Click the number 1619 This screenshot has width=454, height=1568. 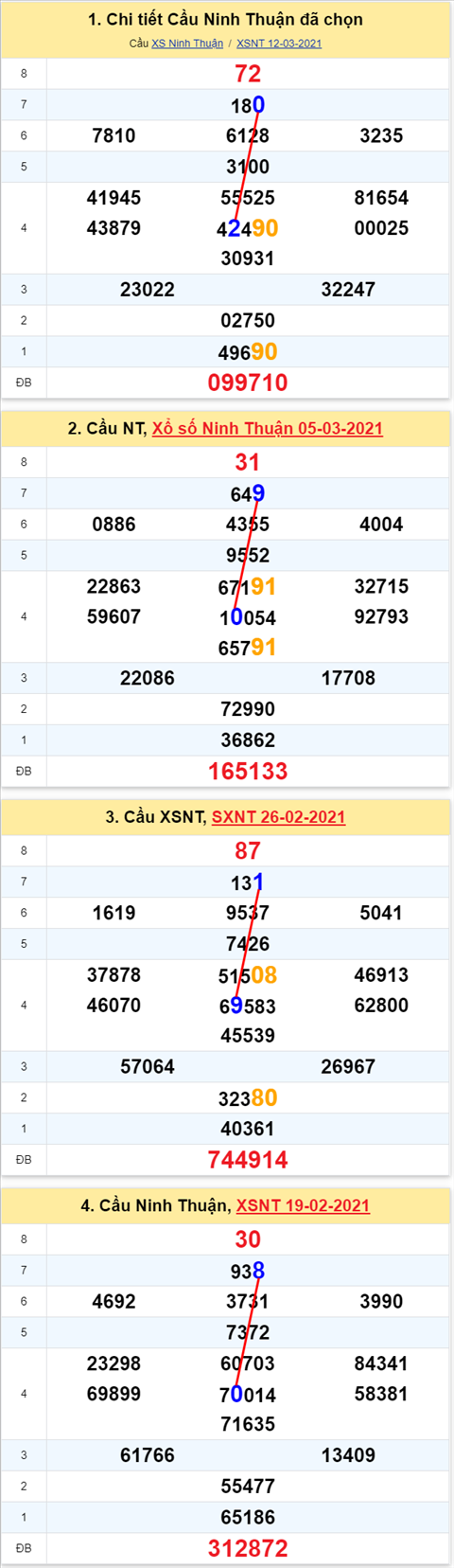(x=113, y=913)
